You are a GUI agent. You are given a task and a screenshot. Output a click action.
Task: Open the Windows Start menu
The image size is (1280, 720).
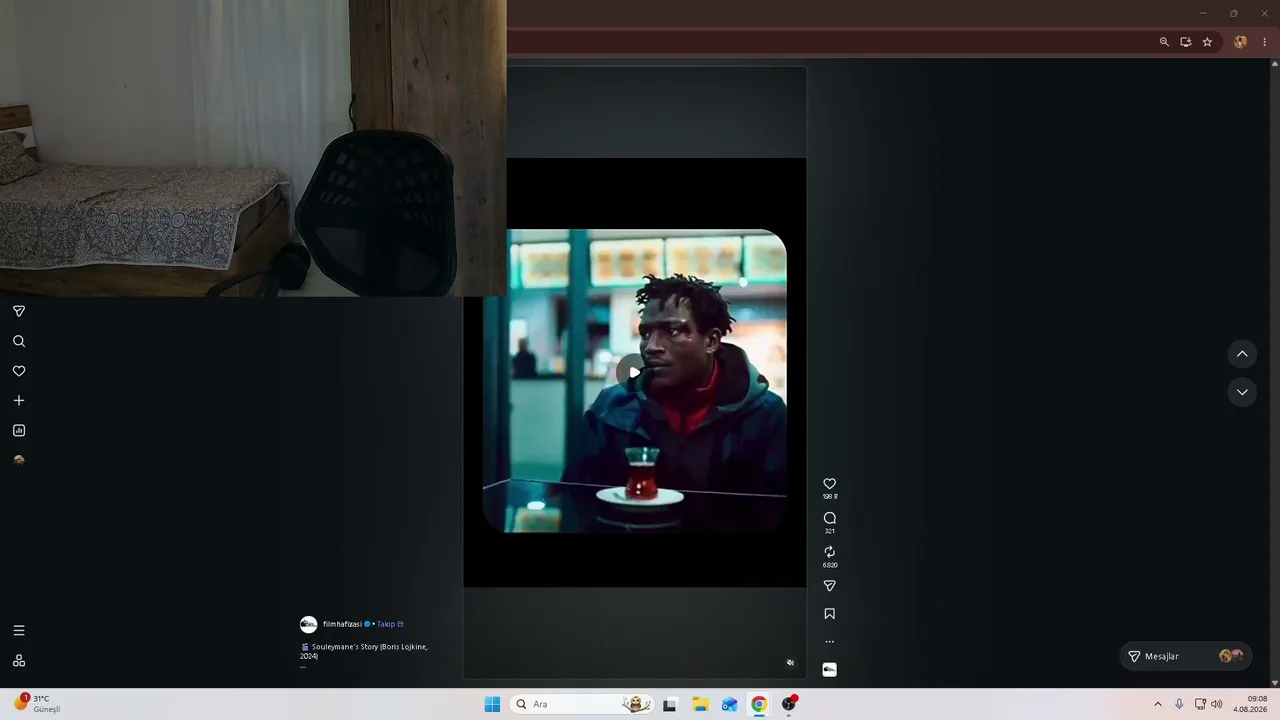(x=492, y=704)
